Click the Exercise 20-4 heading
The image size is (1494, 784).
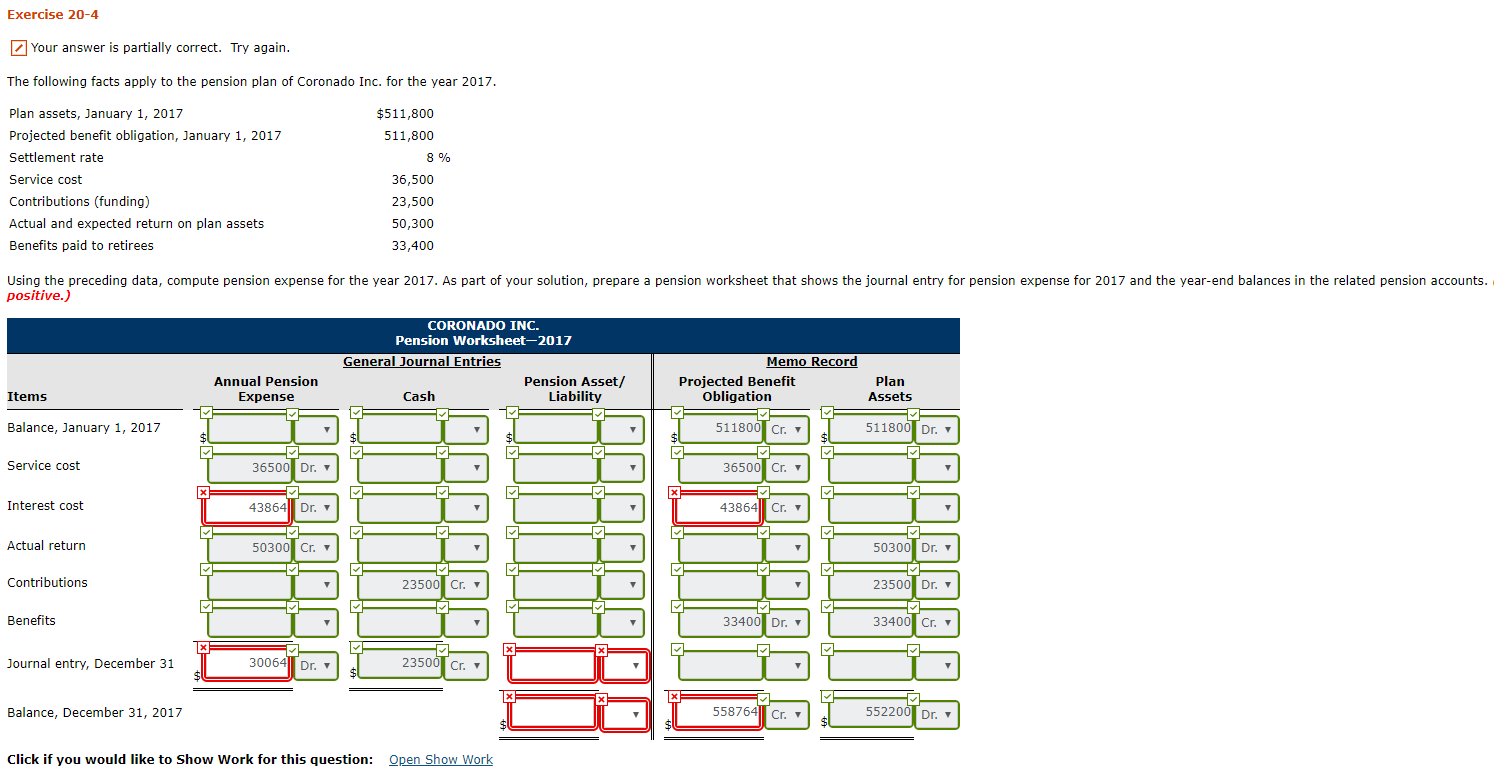53,14
